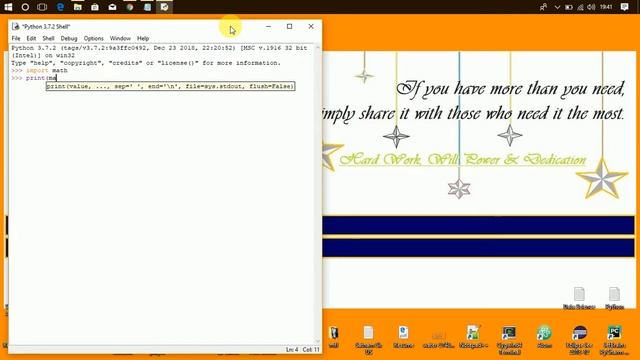Screen dimensions: 640x360
Task: Click the Col: 11 status bar entry
Action: [x=311, y=350]
